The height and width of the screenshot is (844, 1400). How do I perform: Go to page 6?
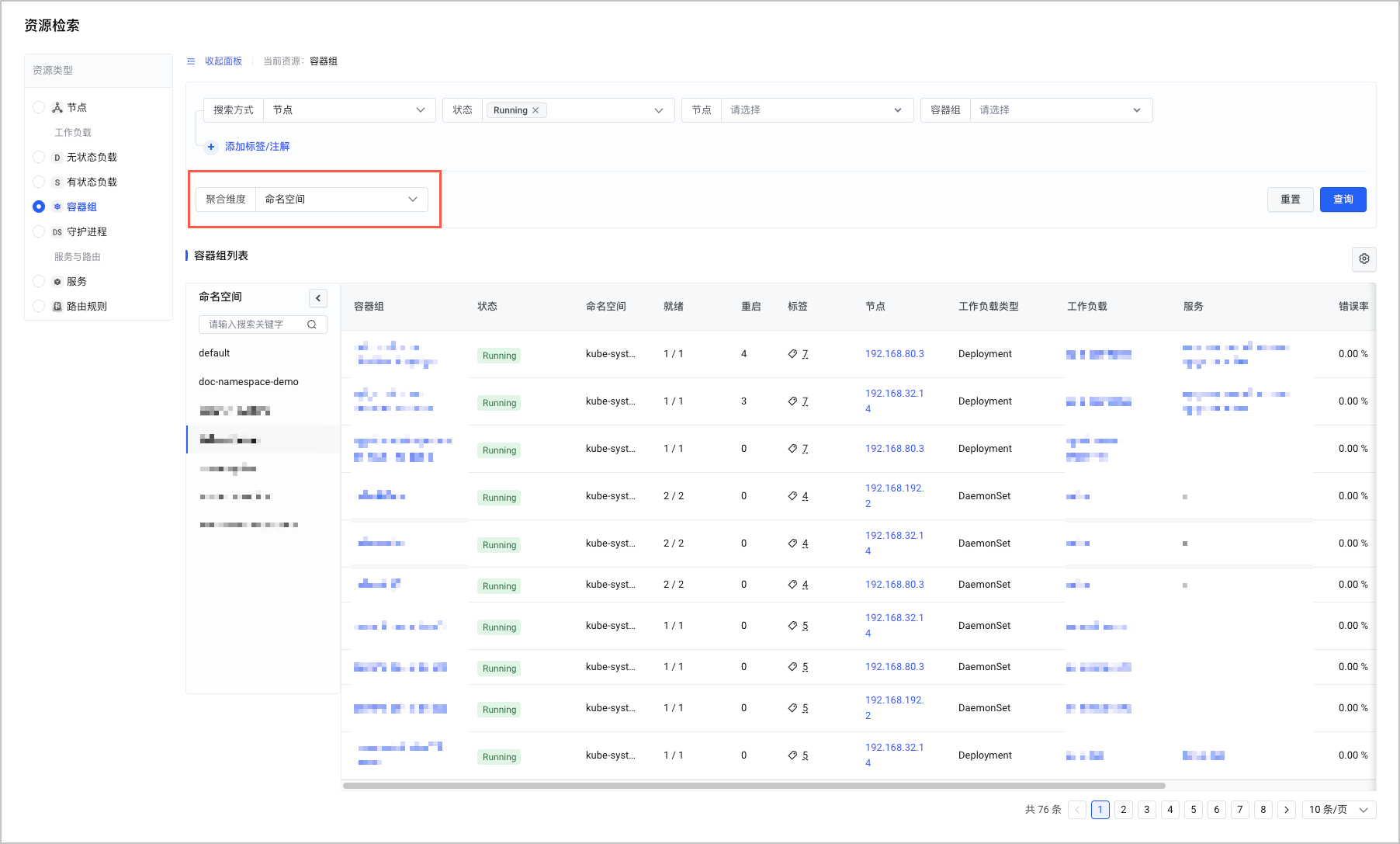(1217, 810)
